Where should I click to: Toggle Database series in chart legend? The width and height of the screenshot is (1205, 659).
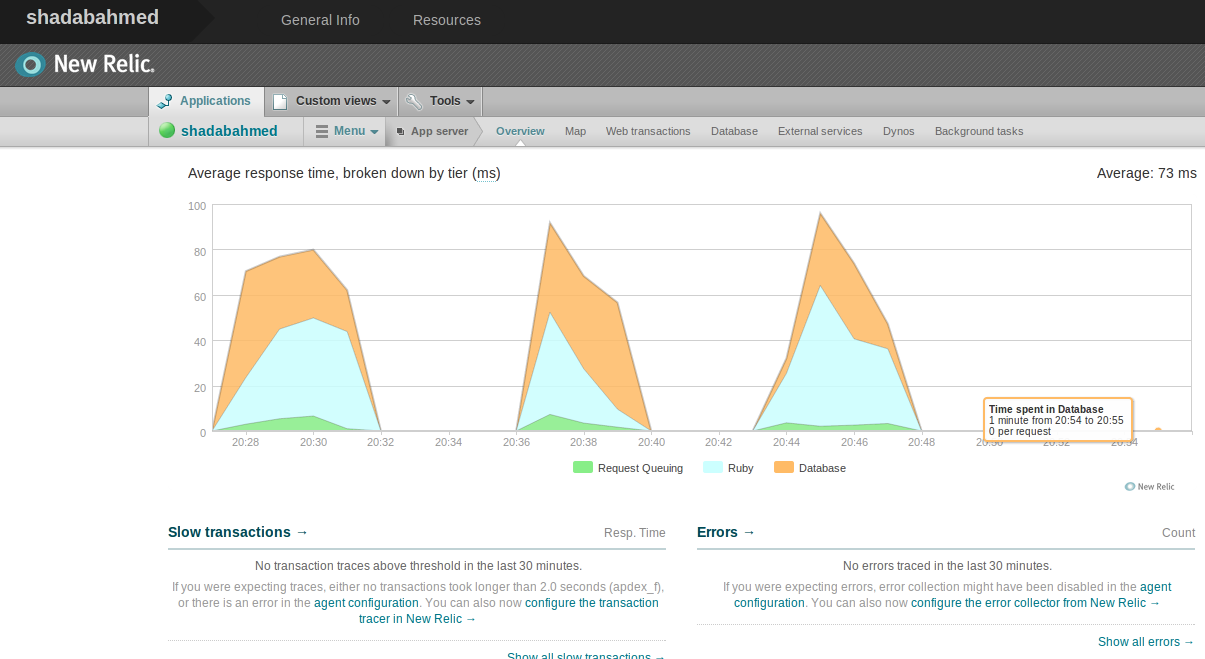click(x=784, y=468)
